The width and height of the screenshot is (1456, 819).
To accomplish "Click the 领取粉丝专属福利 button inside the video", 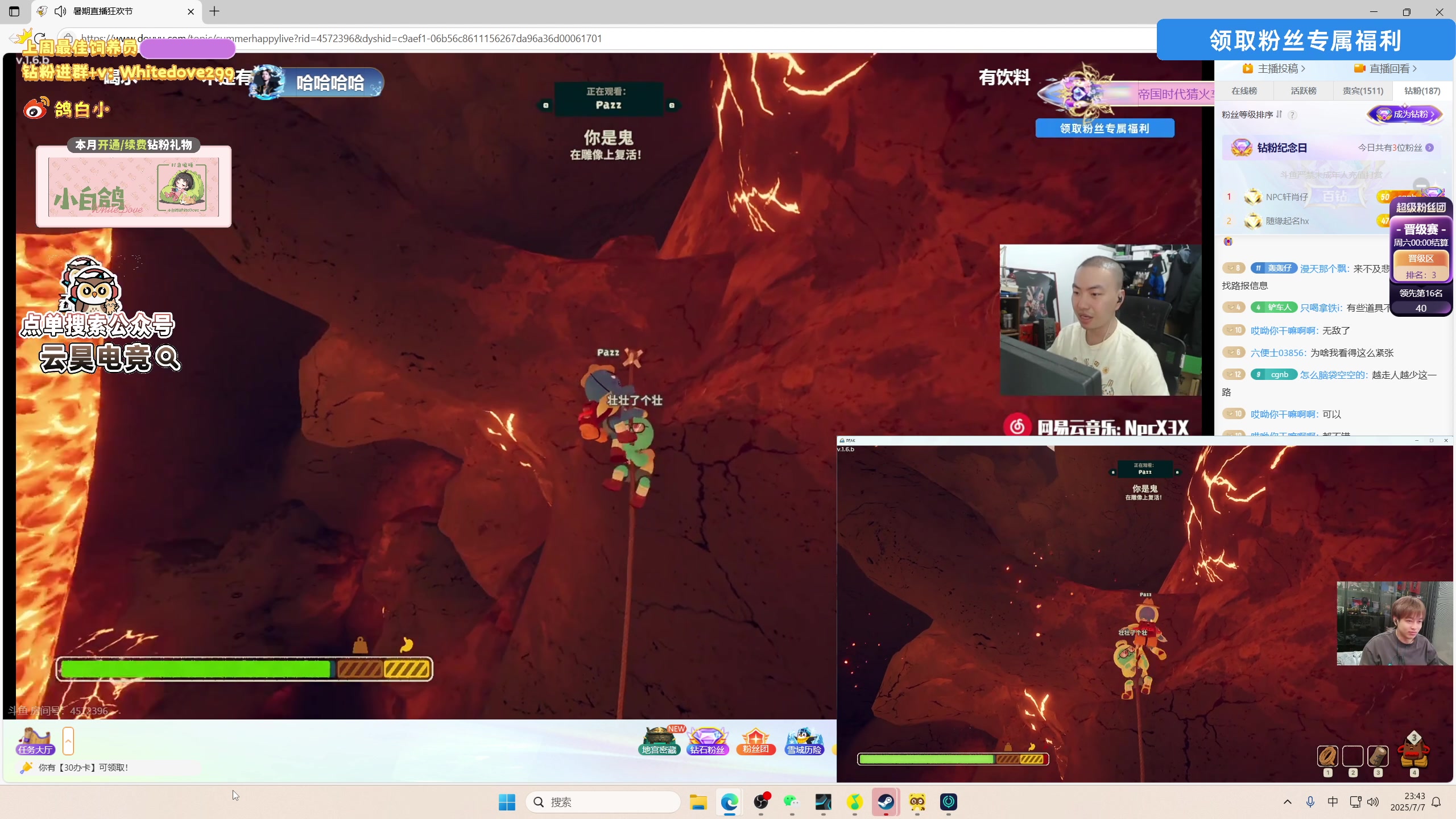I will point(1105,129).
